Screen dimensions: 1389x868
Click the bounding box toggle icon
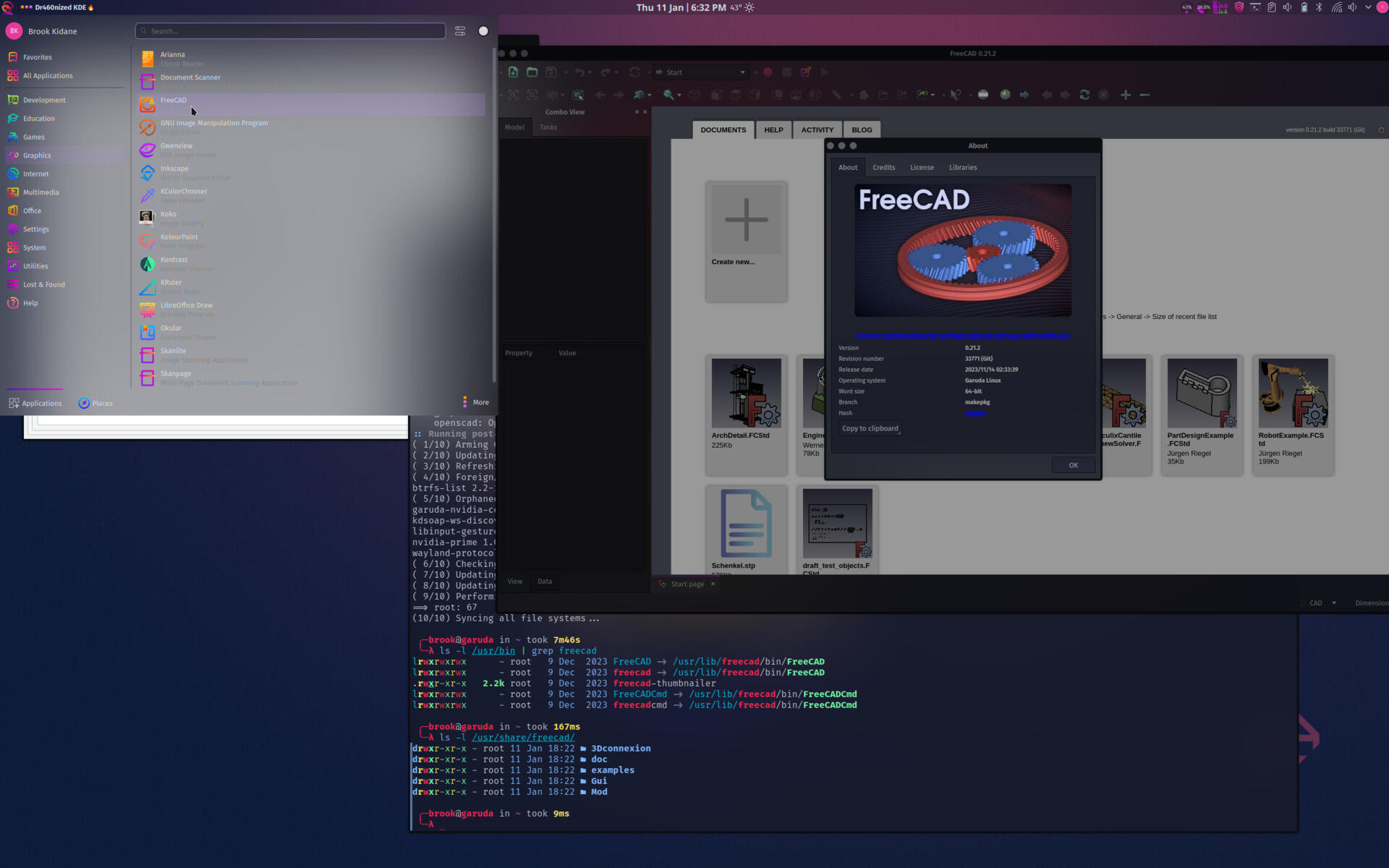click(x=578, y=95)
